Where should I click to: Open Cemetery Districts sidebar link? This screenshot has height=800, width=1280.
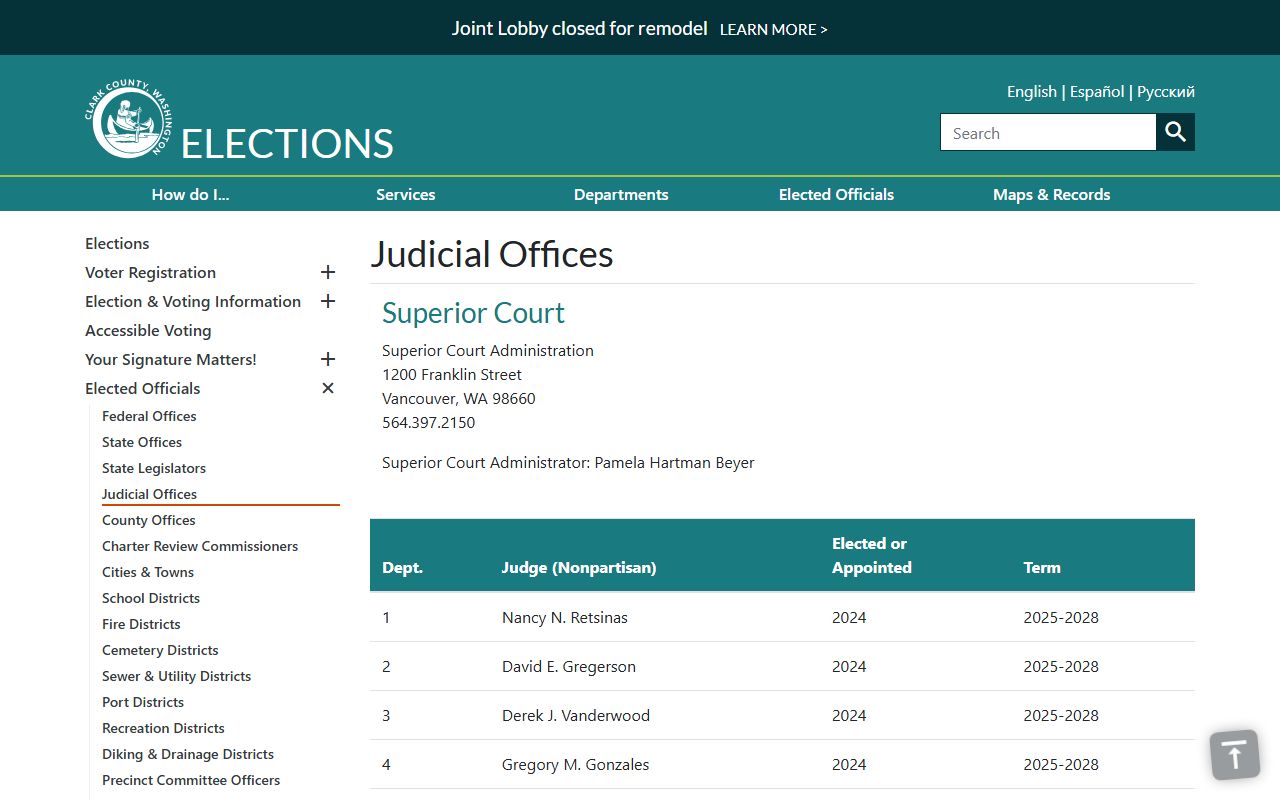pyautogui.click(x=160, y=650)
